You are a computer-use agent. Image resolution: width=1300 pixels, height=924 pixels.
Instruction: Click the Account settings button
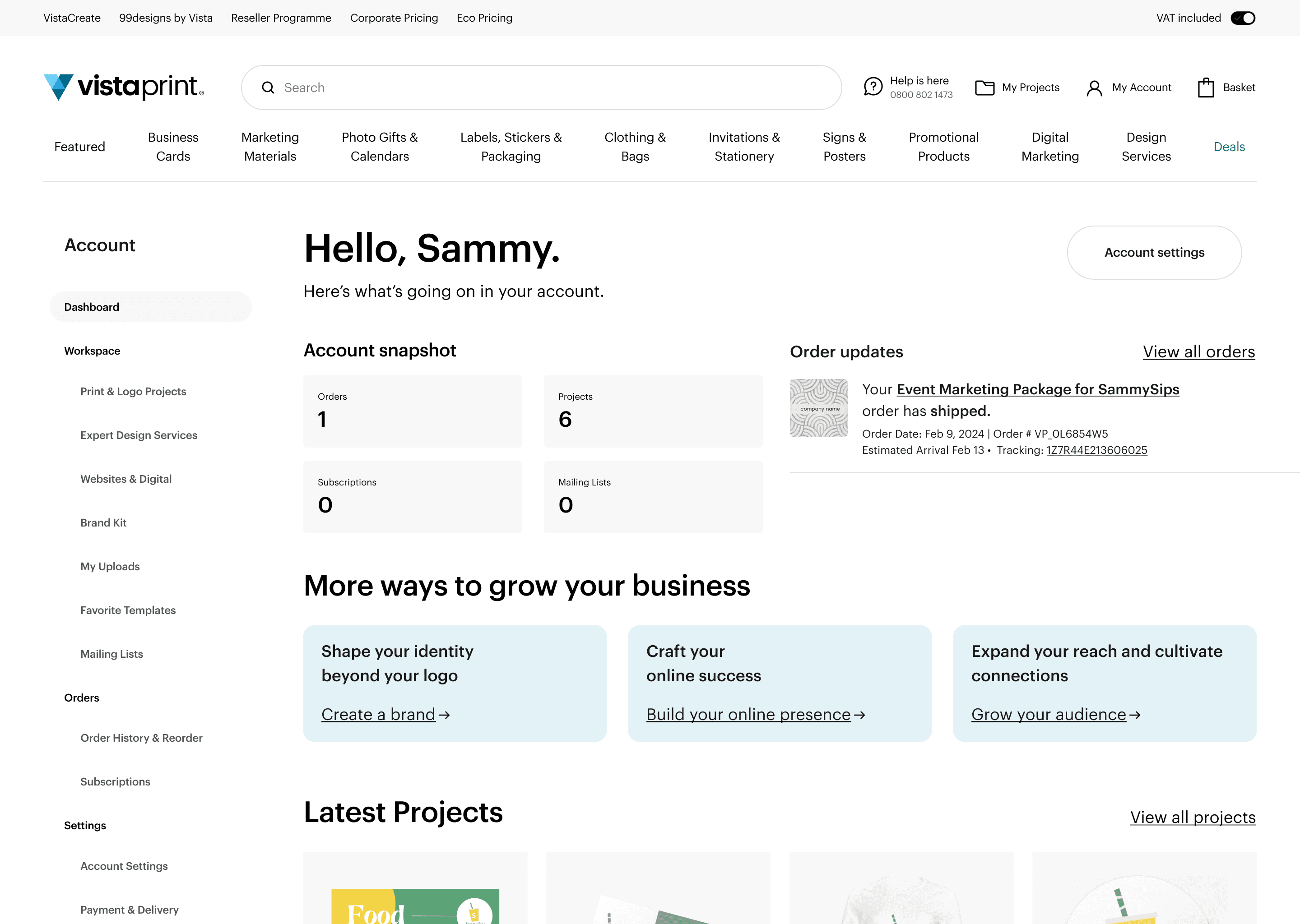click(x=1154, y=252)
